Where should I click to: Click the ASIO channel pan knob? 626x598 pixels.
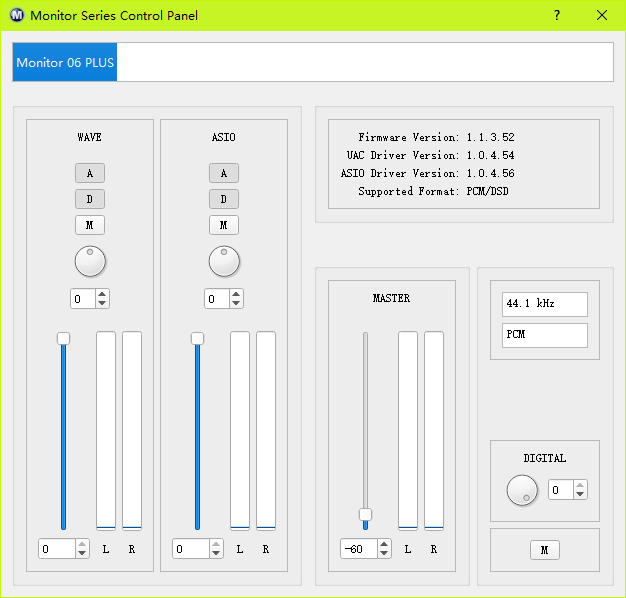224,262
